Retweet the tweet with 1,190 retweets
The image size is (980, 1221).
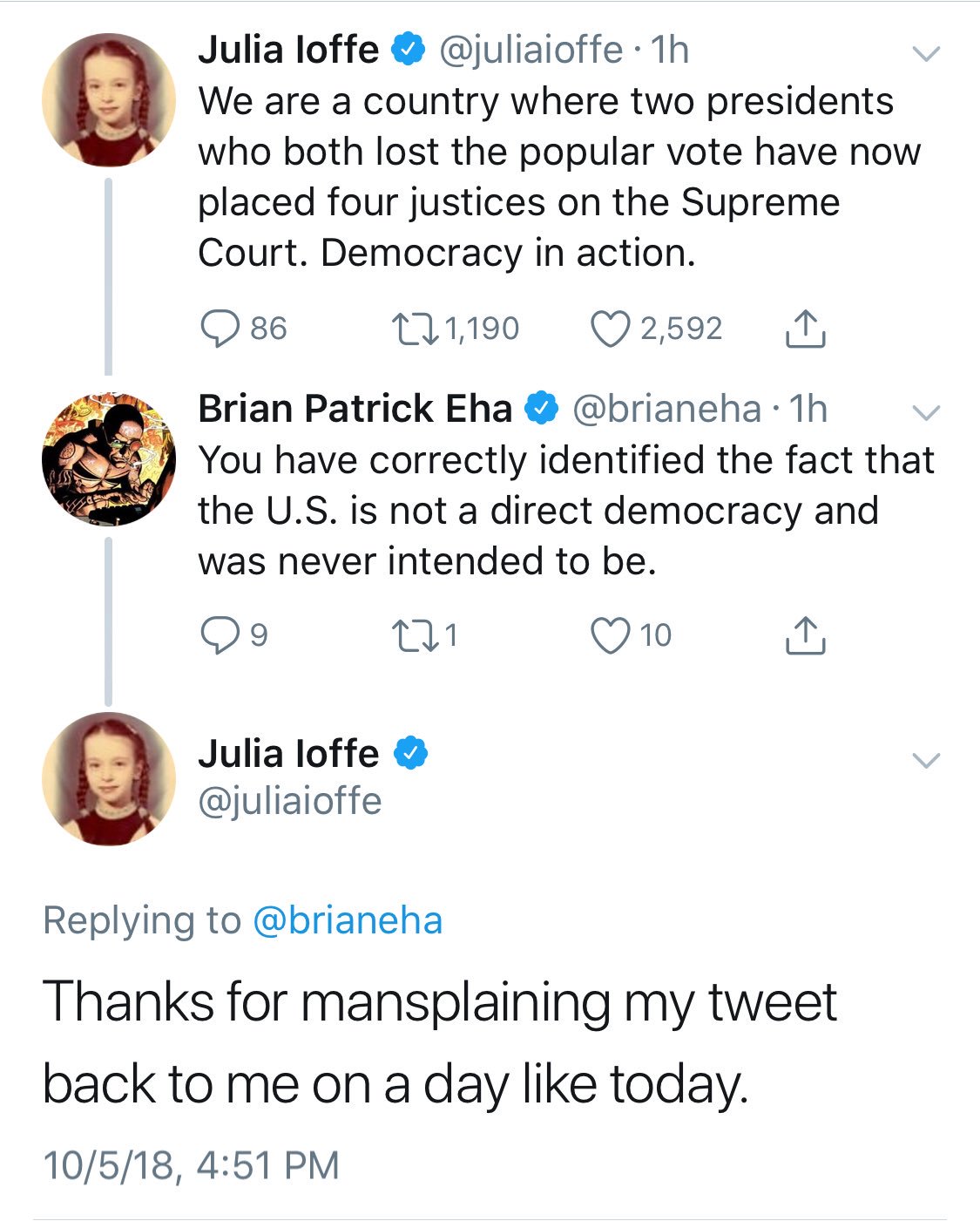413,329
